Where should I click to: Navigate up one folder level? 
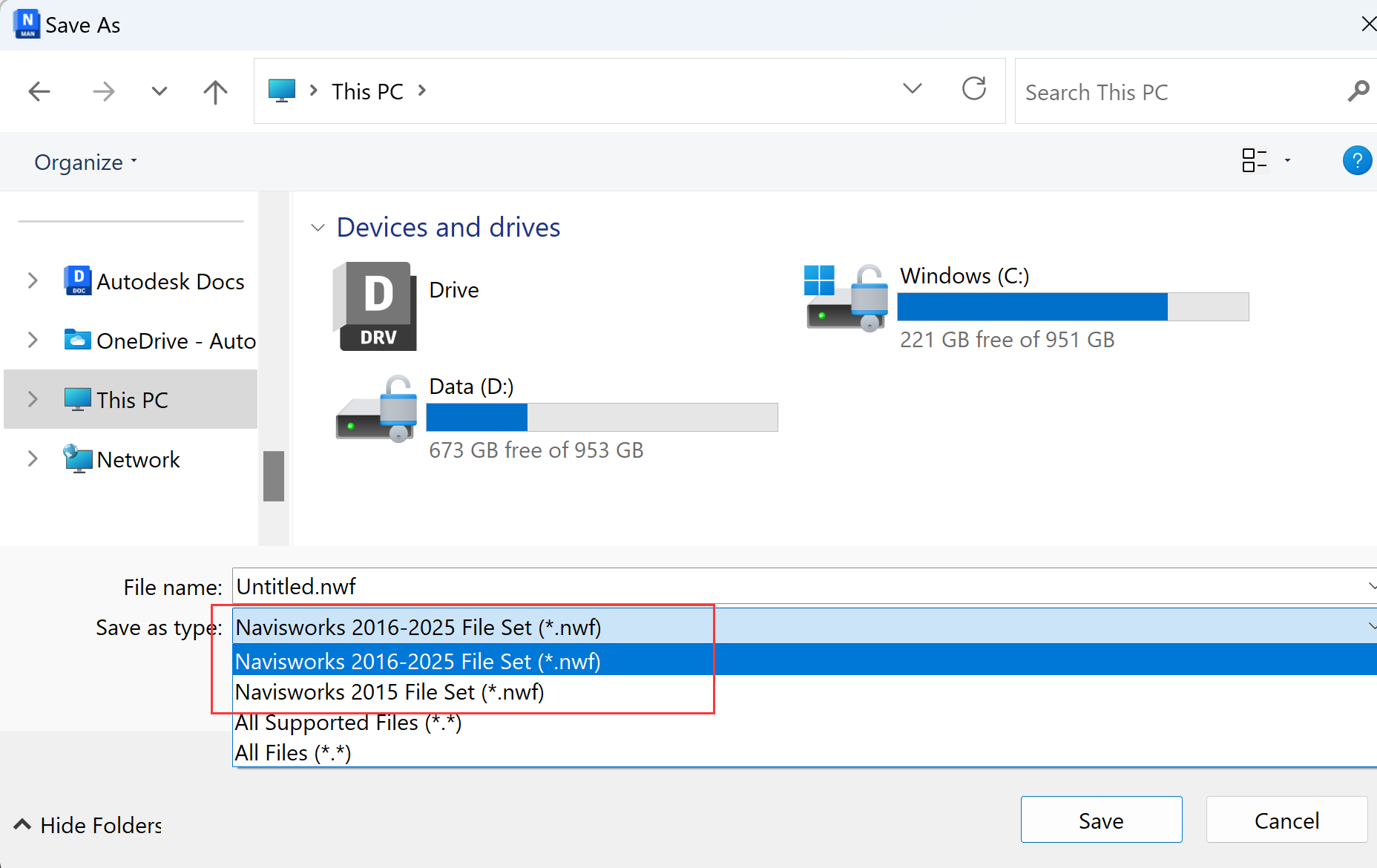point(214,91)
